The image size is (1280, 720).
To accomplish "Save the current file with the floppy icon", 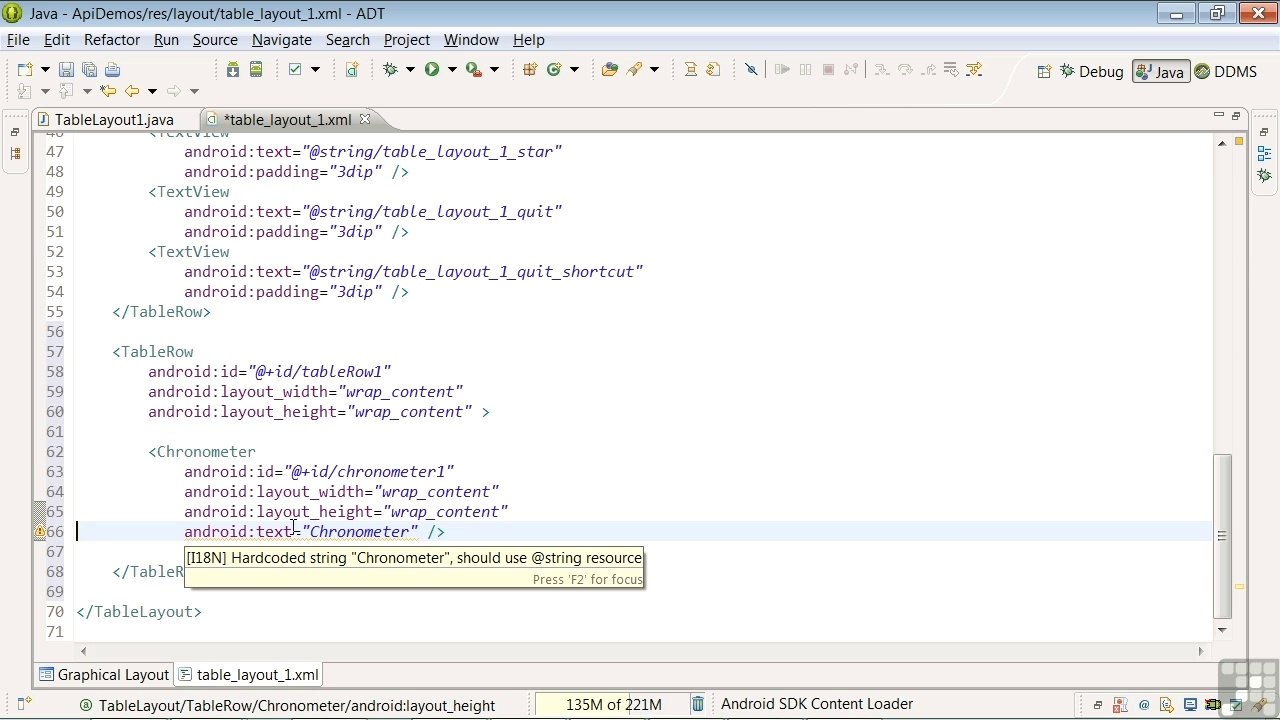I will (66, 69).
